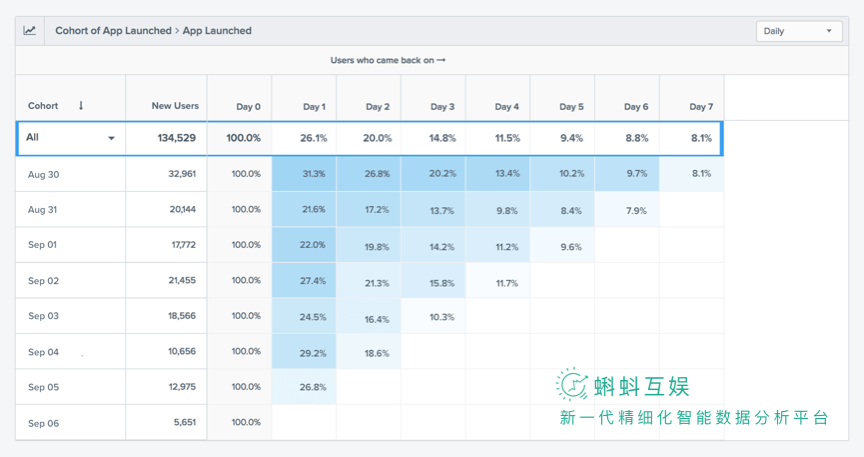This screenshot has height=457, width=864.
Task: Click the Day 7 column header
Action: click(x=701, y=107)
